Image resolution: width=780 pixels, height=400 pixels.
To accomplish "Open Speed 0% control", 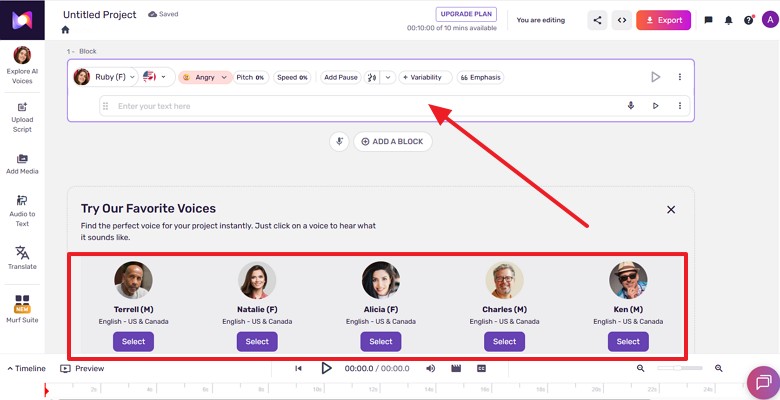I will tap(292, 78).
